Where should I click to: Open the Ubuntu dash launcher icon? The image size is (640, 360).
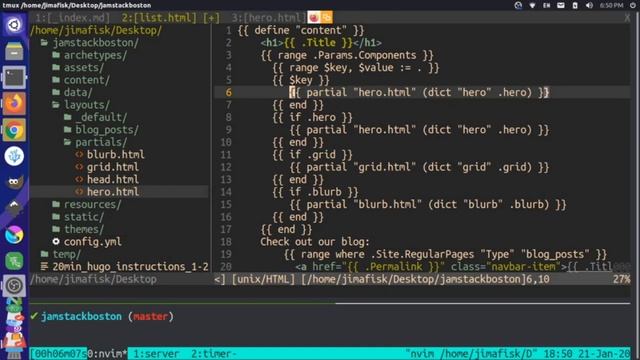[14, 25]
